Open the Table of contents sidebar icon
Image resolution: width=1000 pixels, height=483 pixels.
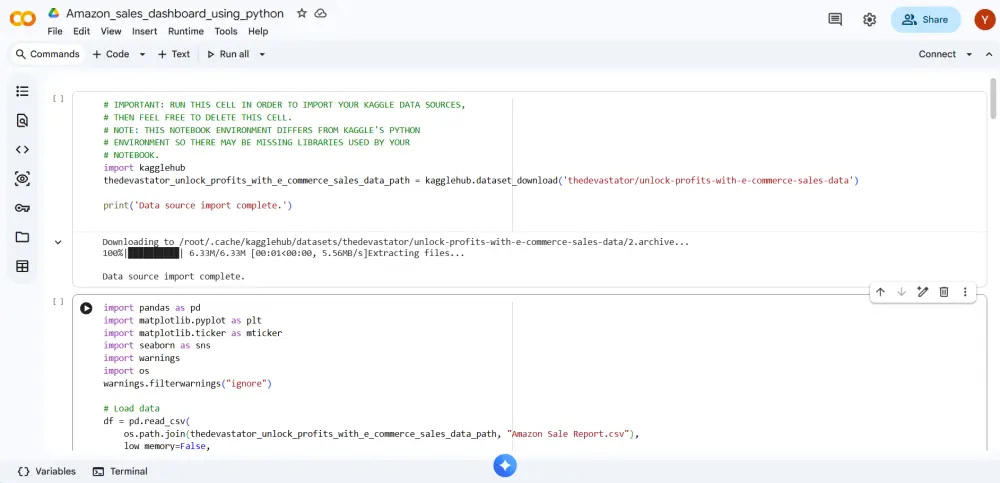point(22,91)
